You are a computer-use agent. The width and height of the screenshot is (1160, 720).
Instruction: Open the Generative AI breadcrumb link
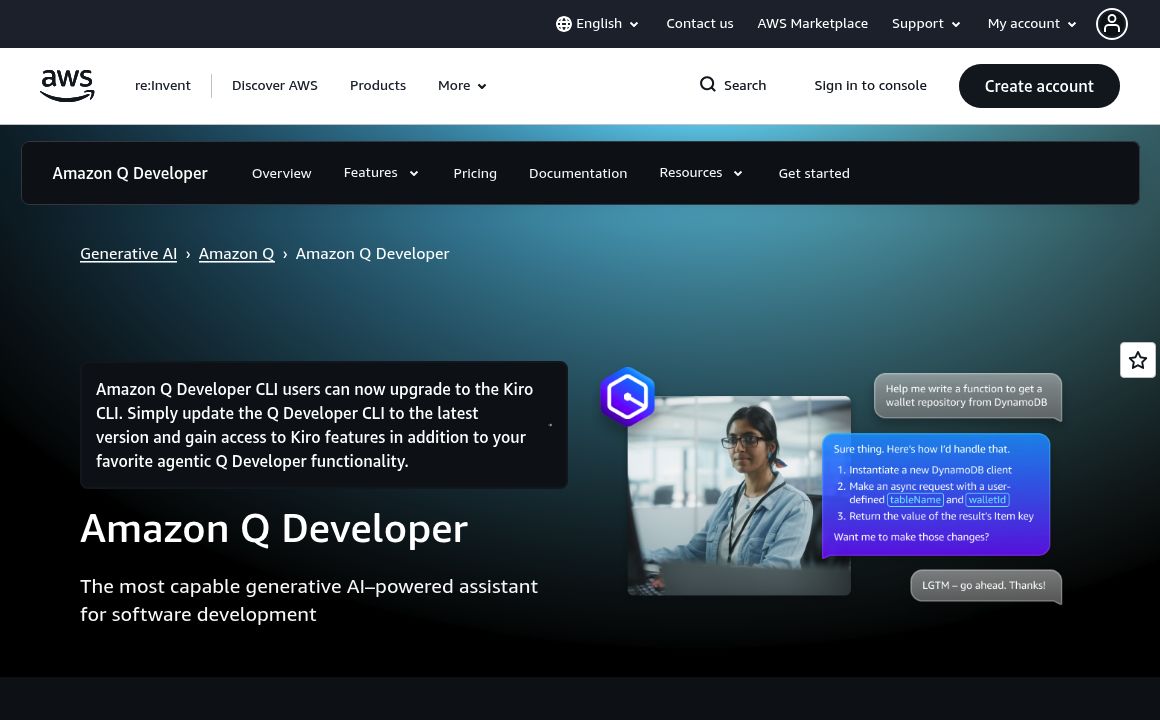coord(128,253)
